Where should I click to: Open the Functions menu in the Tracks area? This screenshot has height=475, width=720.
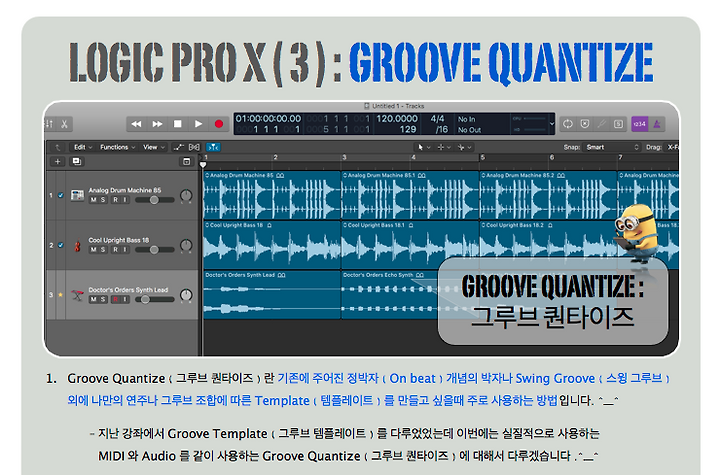pyautogui.click(x=118, y=147)
